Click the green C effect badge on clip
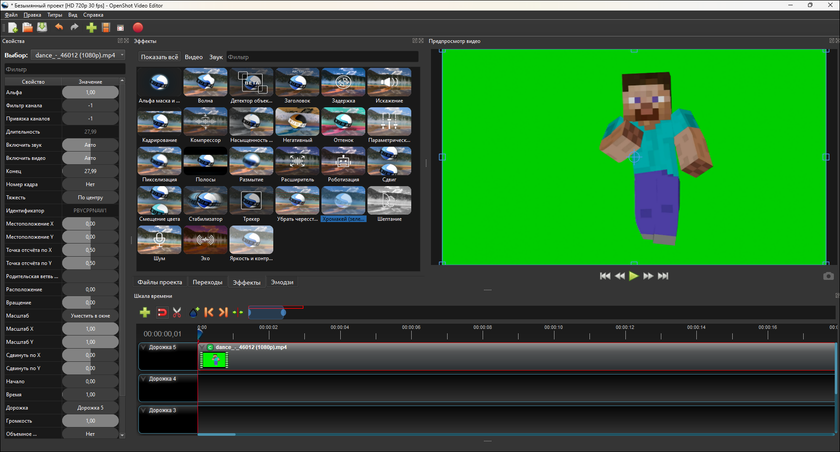The height and width of the screenshot is (452, 840). tap(211, 348)
